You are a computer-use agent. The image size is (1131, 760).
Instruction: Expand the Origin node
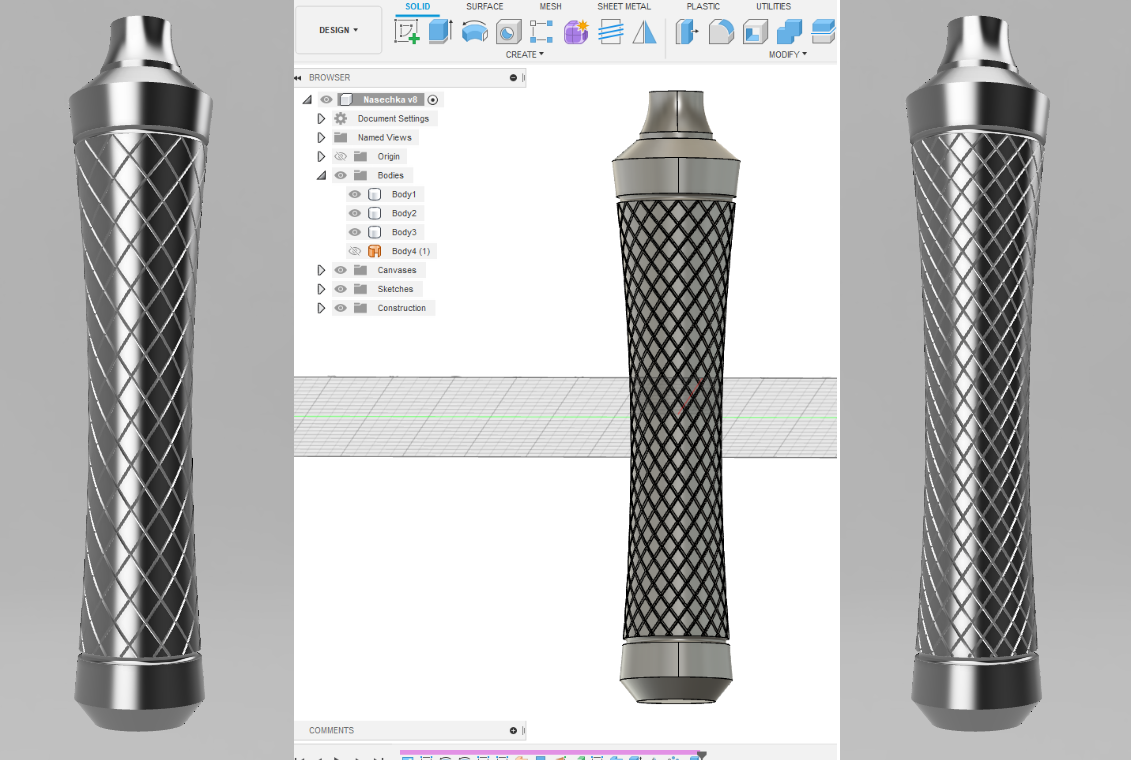(x=321, y=156)
